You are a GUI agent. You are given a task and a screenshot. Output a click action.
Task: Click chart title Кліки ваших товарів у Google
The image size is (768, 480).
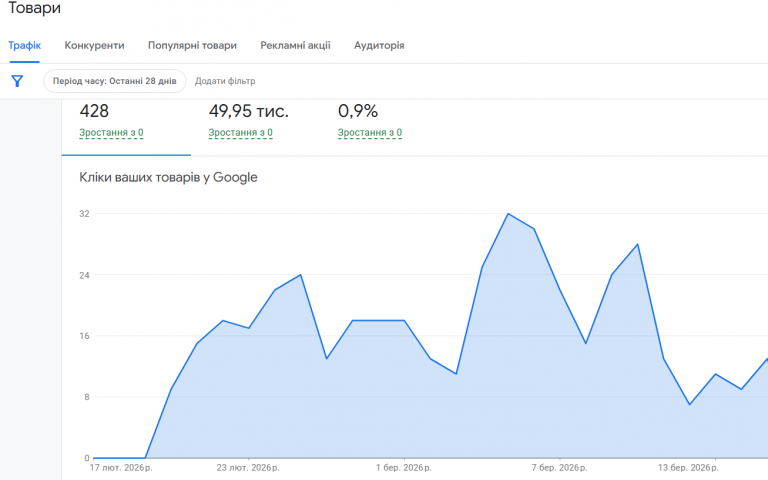(x=168, y=177)
